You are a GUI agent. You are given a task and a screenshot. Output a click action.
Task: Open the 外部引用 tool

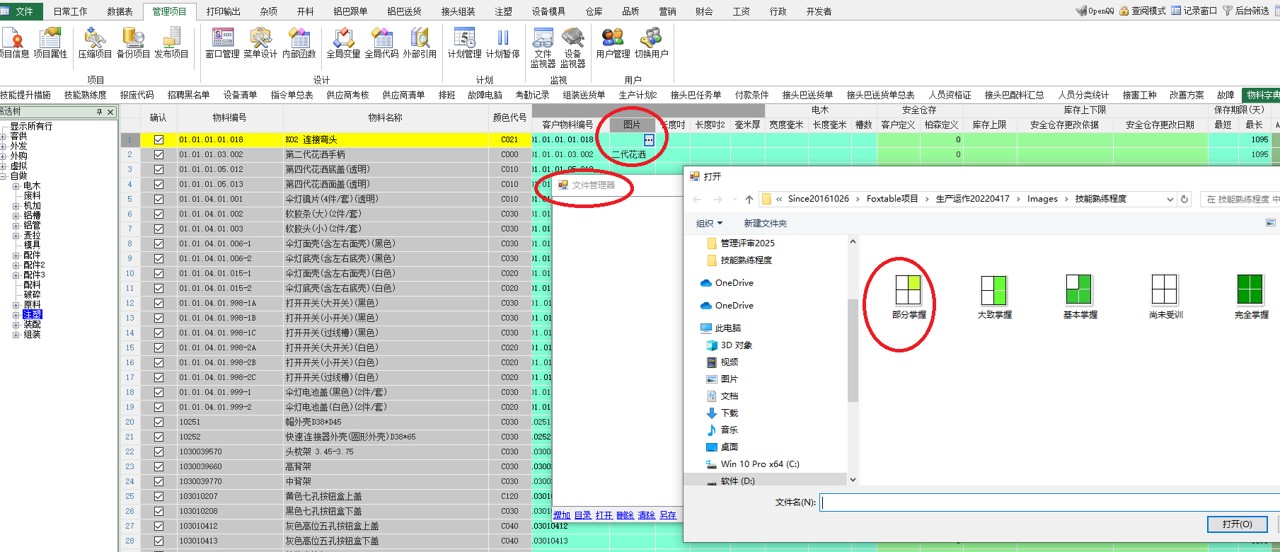click(420, 42)
